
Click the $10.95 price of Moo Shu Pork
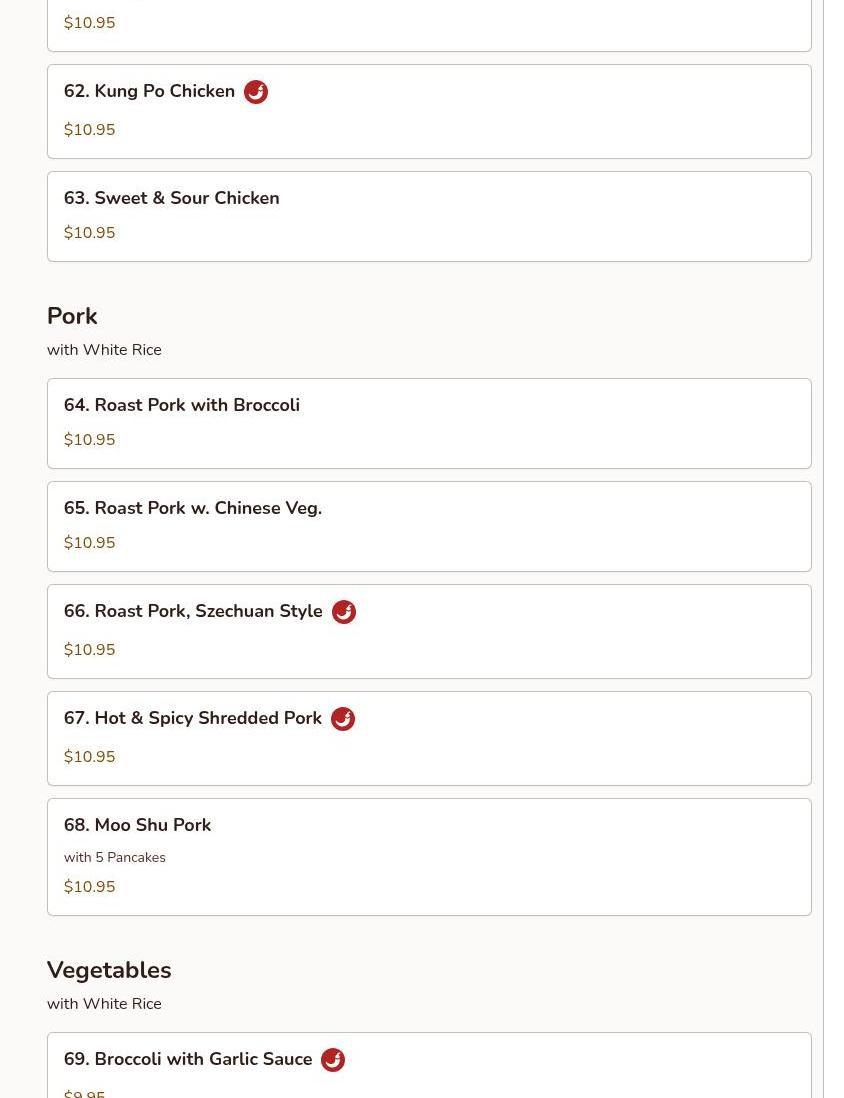(x=90, y=887)
